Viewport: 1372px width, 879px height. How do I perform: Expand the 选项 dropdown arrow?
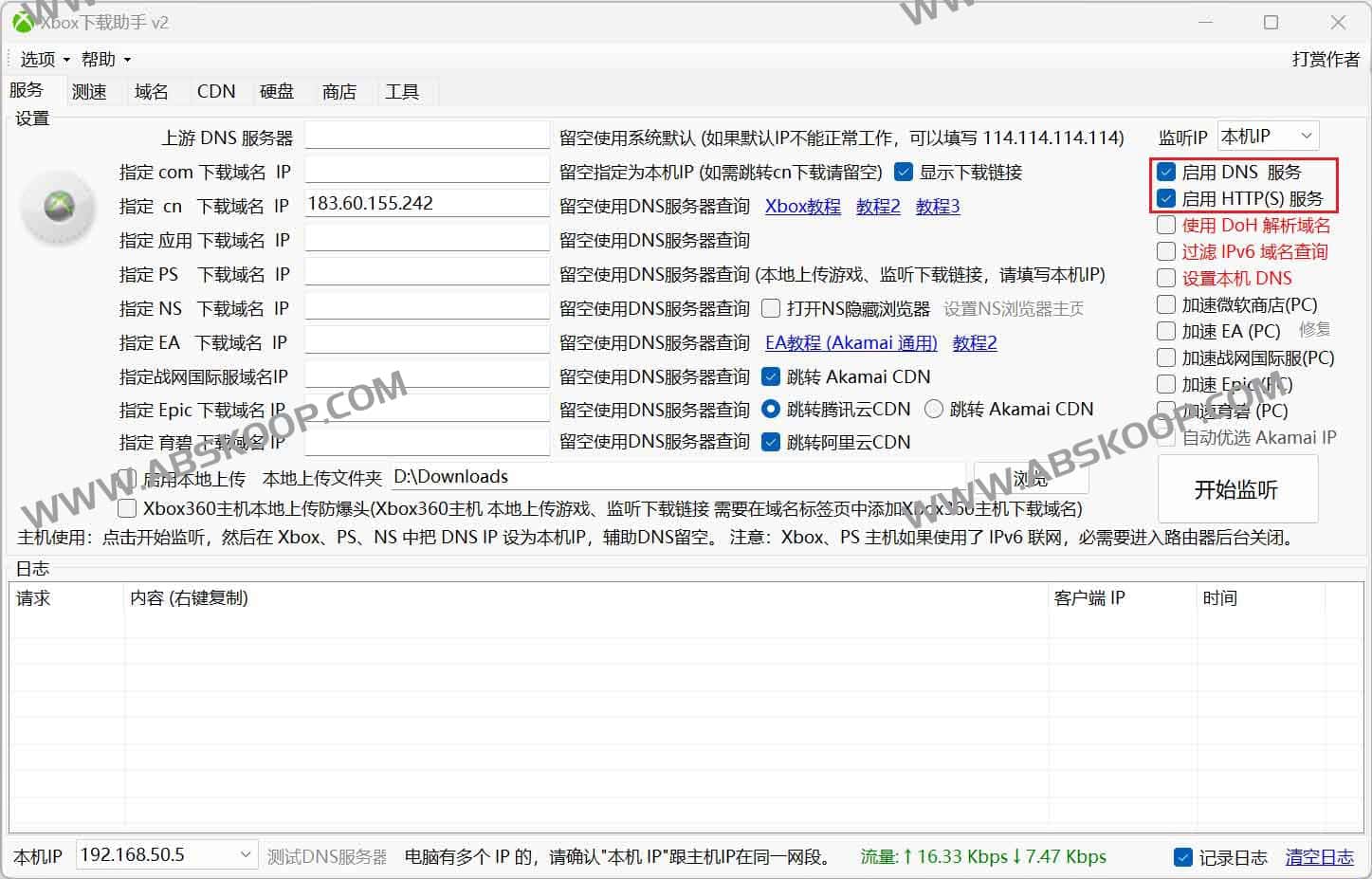[64, 59]
